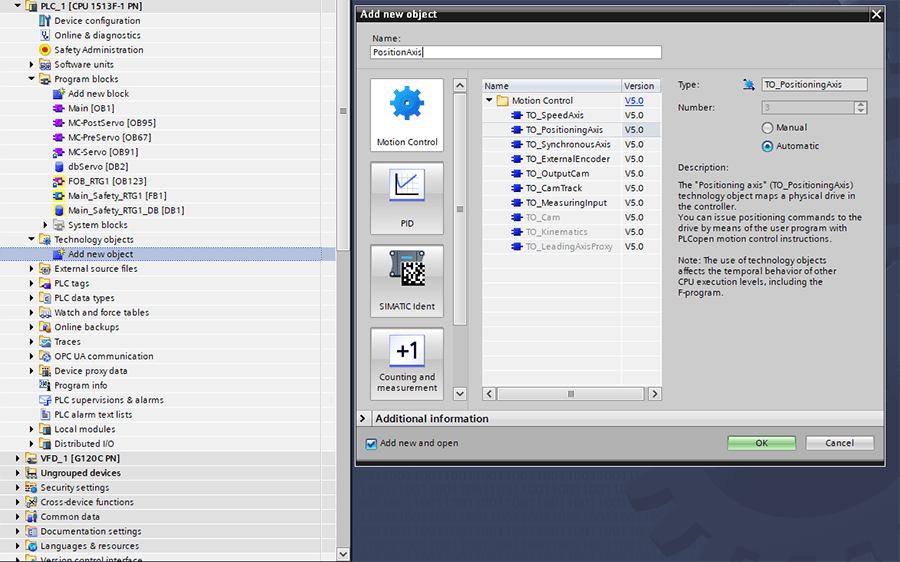The image size is (900, 562).
Task: Click the dbServo [DB2] data block icon
Action: pyautogui.click(x=59, y=166)
